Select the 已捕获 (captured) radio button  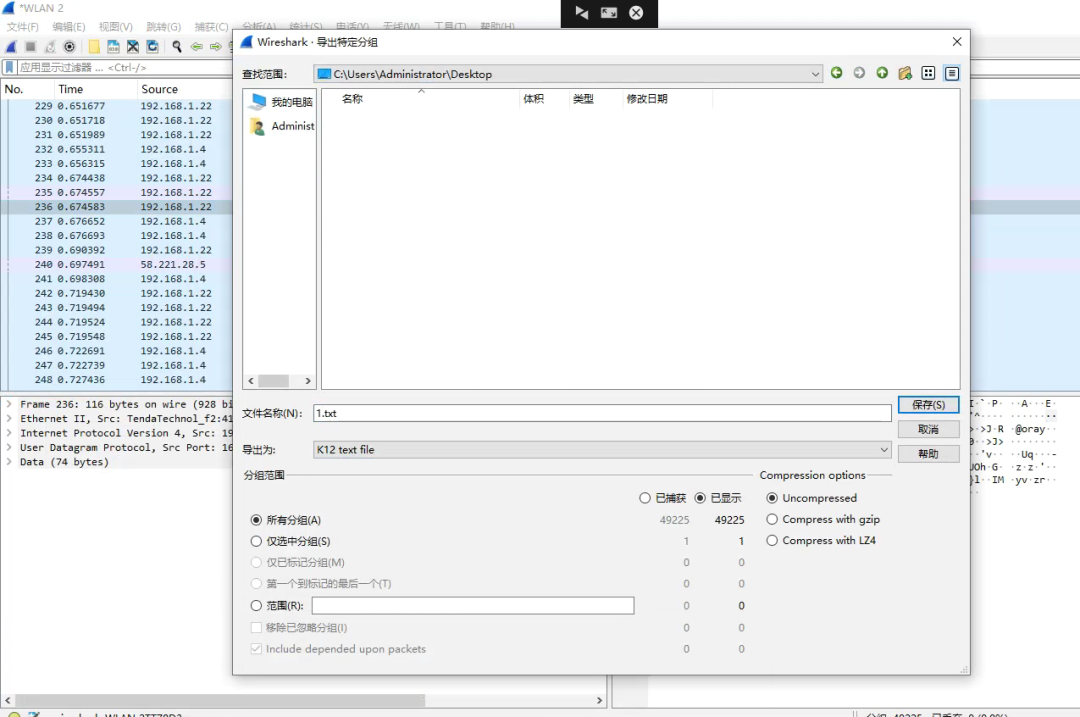click(645, 498)
